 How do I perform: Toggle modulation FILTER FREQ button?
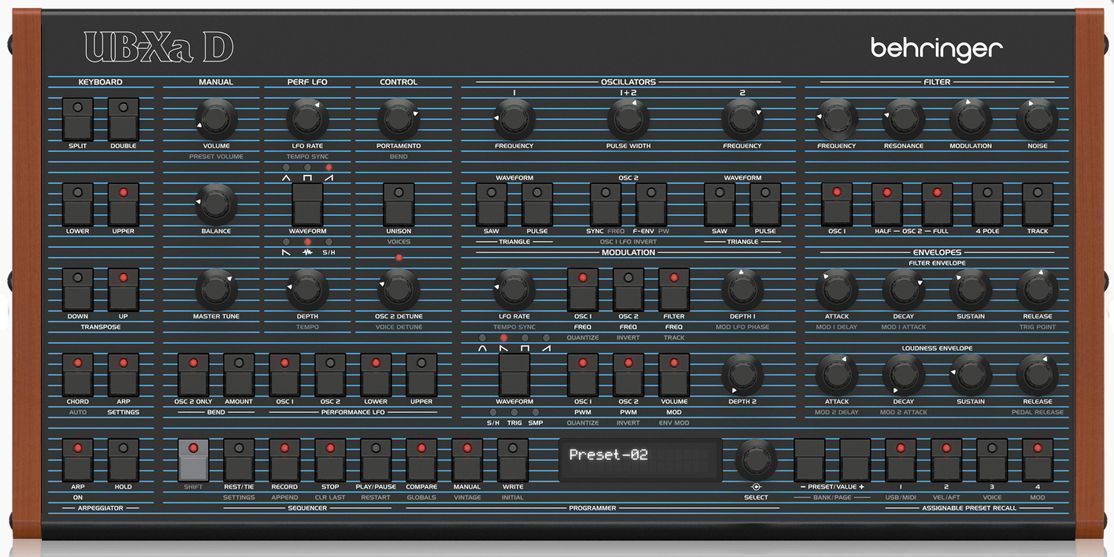674,289
